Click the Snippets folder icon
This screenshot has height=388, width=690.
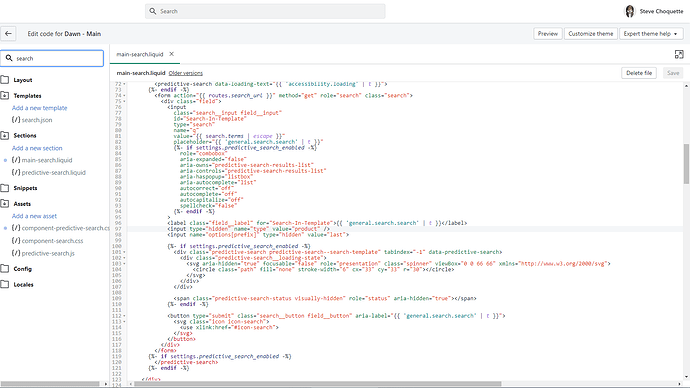click(5, 188)
